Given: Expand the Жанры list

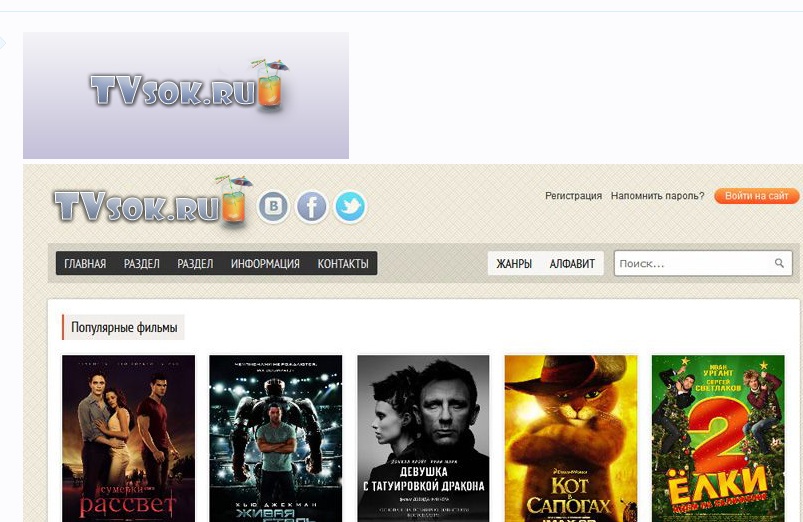Looking at the screenshot, I should coord(514,263).
